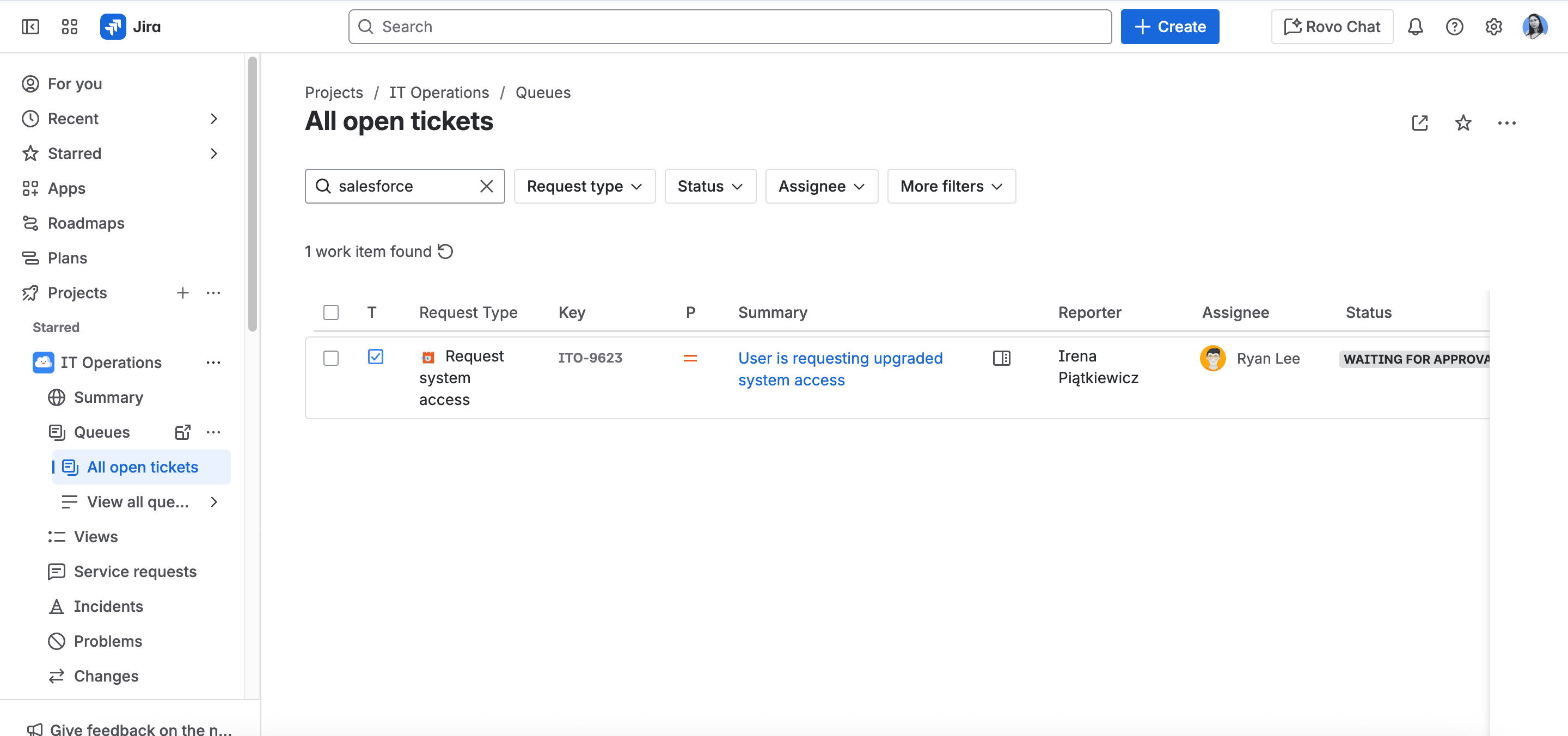
Task: Open the notifications bell
Action: 1415,27
